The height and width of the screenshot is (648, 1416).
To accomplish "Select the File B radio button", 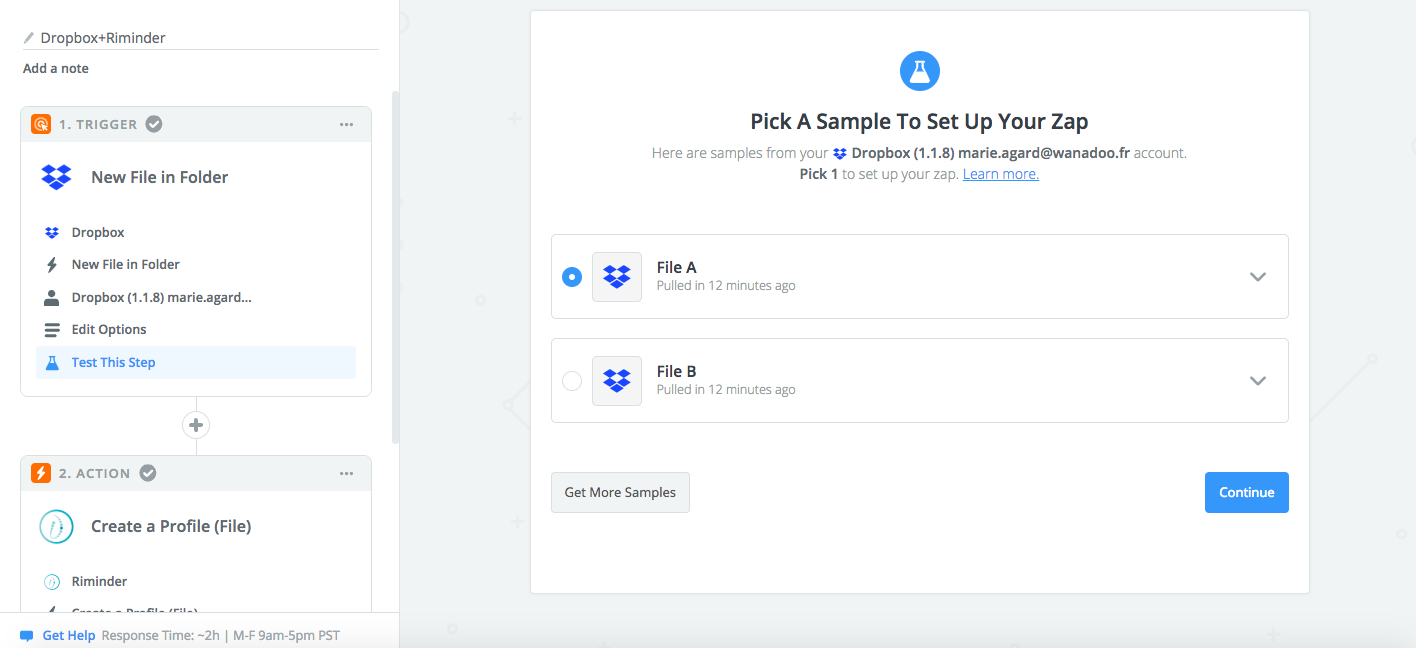I will pyautogui.click(x=572, y=381).
